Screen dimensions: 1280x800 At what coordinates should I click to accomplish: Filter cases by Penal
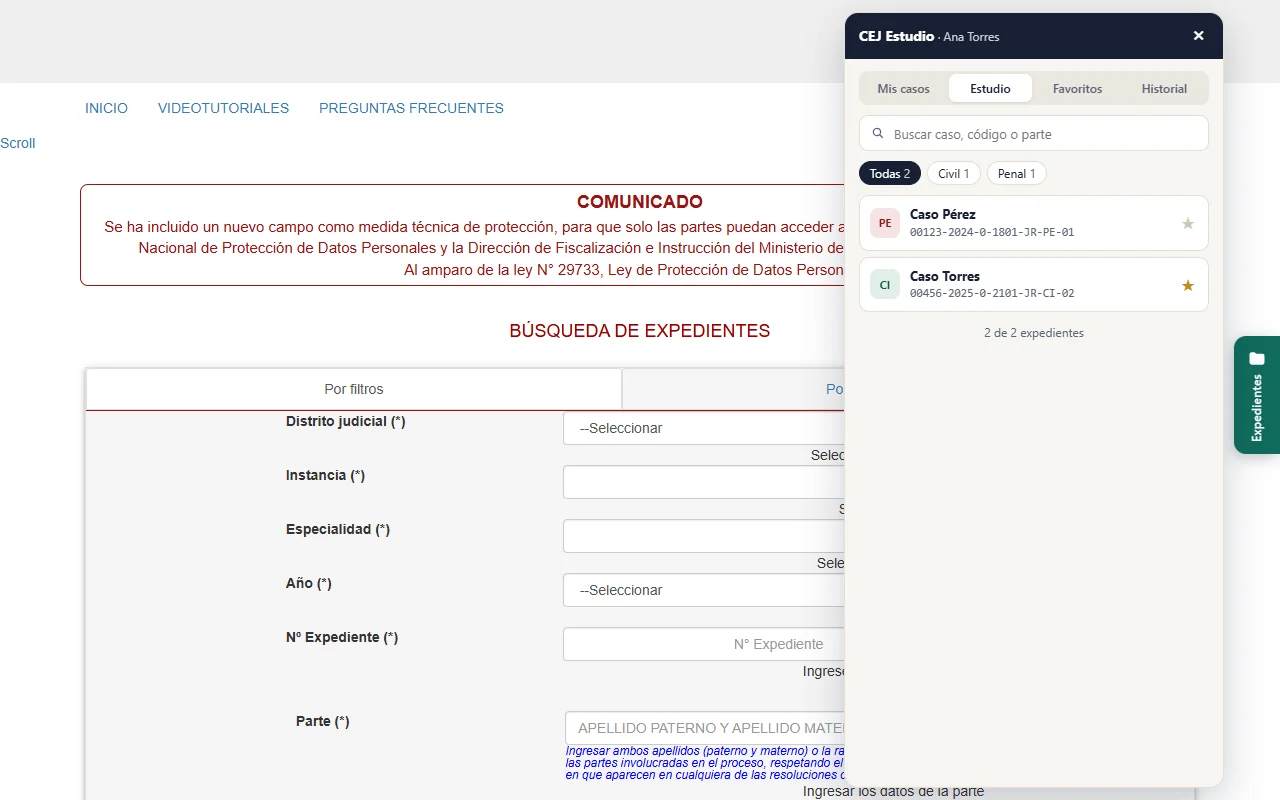click(x=1017, y=173)
